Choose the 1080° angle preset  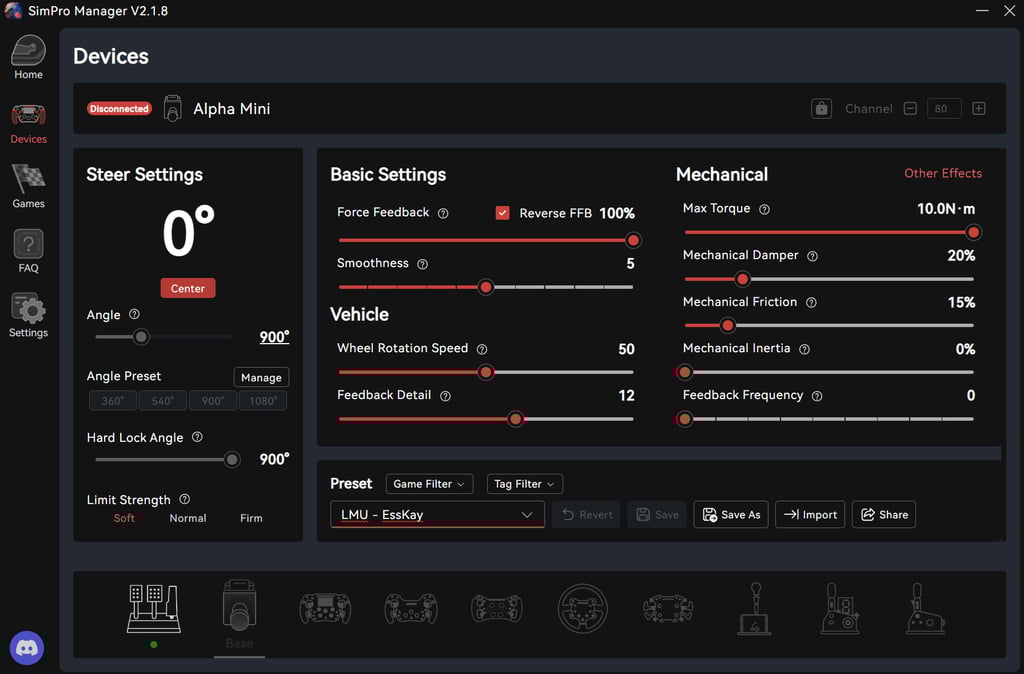click(x=263, y=400)
